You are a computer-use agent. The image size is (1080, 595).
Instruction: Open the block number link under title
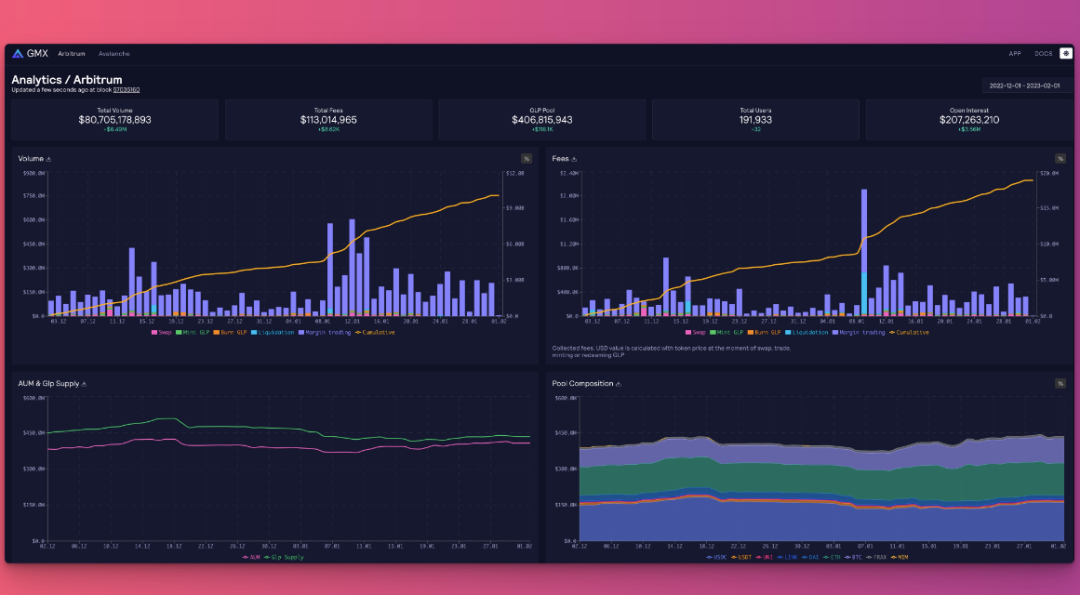click(126, 90)
